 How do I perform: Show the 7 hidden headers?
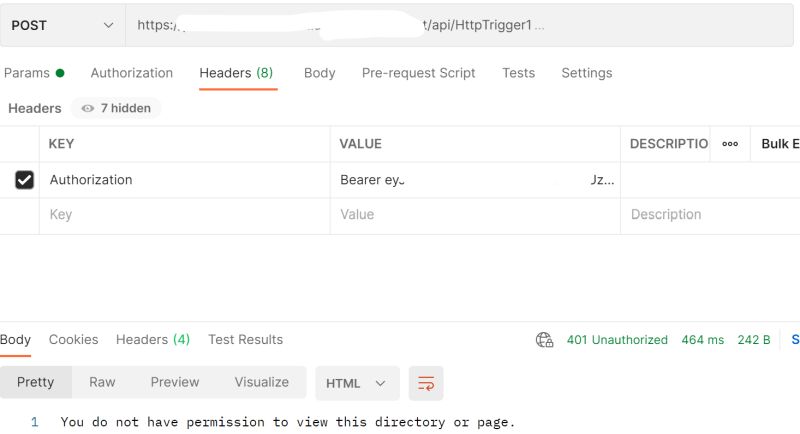click(x=116, y=108)
